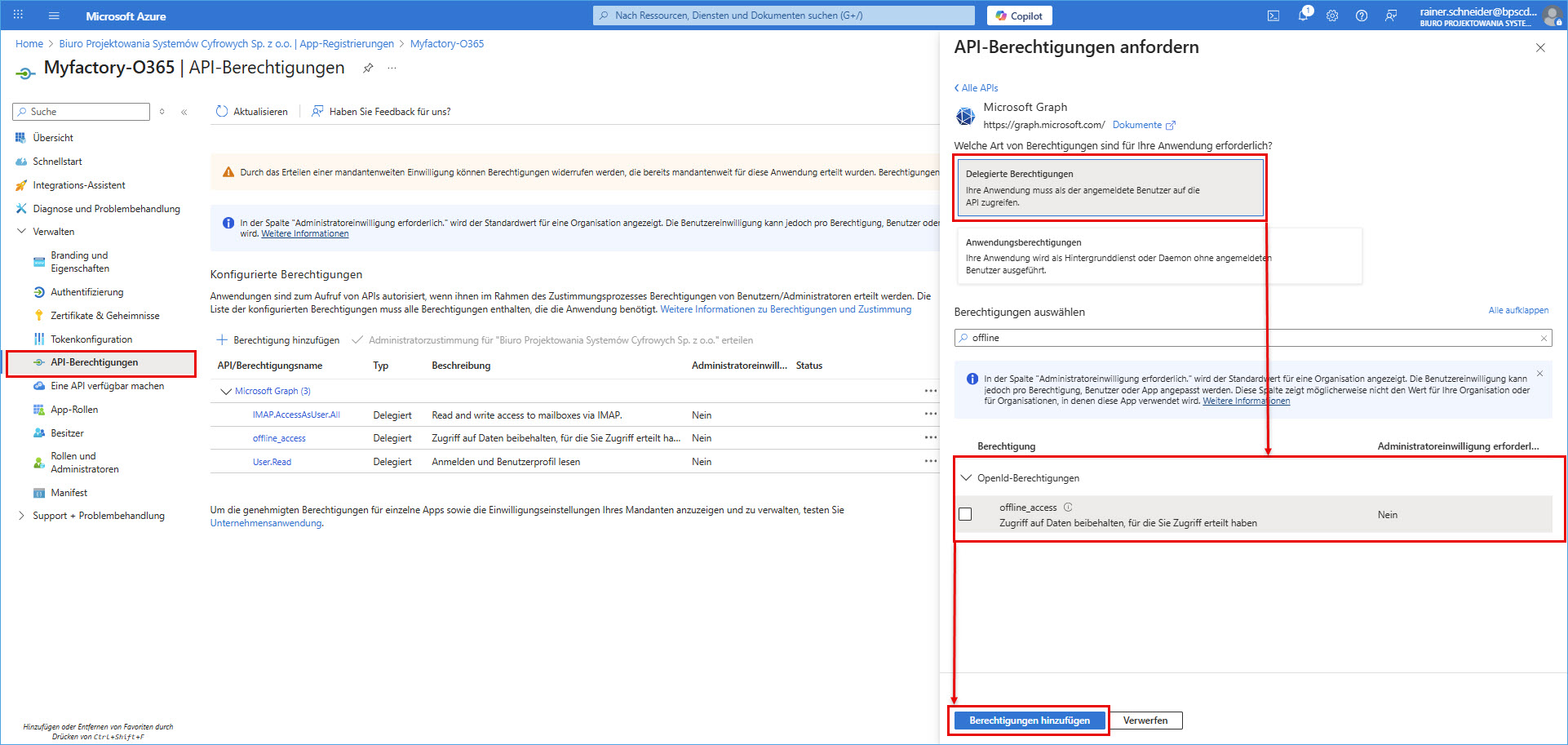This screenshot has width=1568, height=745.
Task: Go back via the Alle APIs link
Action: coord(976,88)
